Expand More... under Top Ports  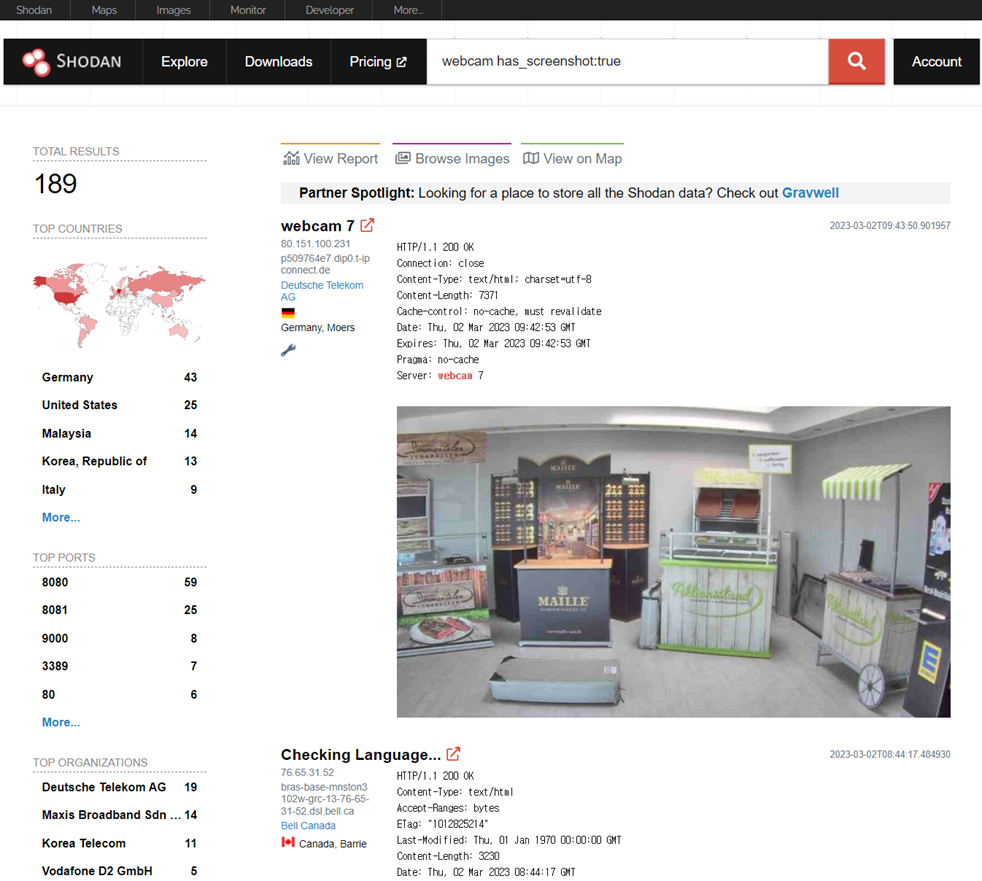click(61, 722)
